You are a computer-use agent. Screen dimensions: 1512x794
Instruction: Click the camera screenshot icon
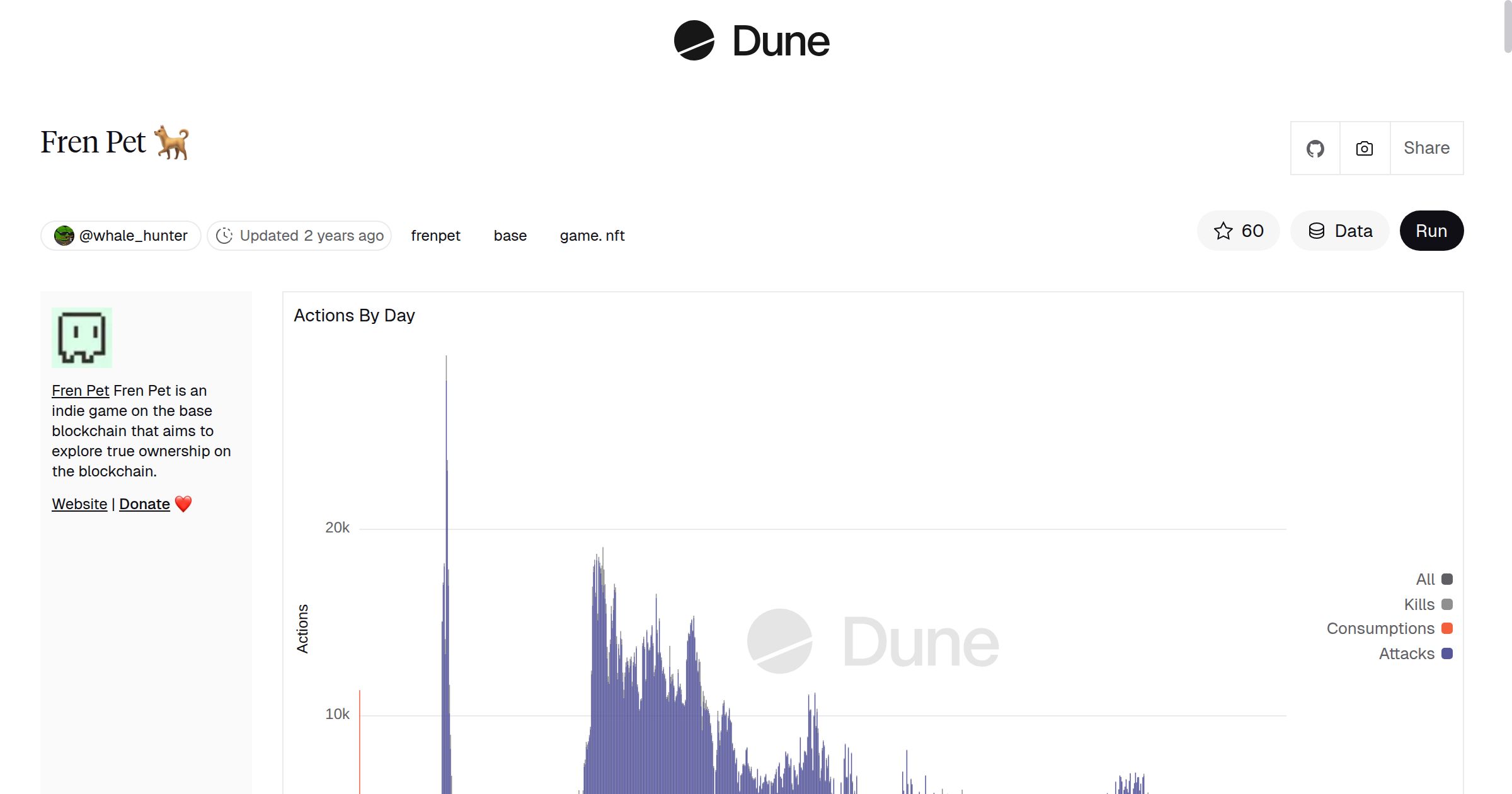(1365, 149)
